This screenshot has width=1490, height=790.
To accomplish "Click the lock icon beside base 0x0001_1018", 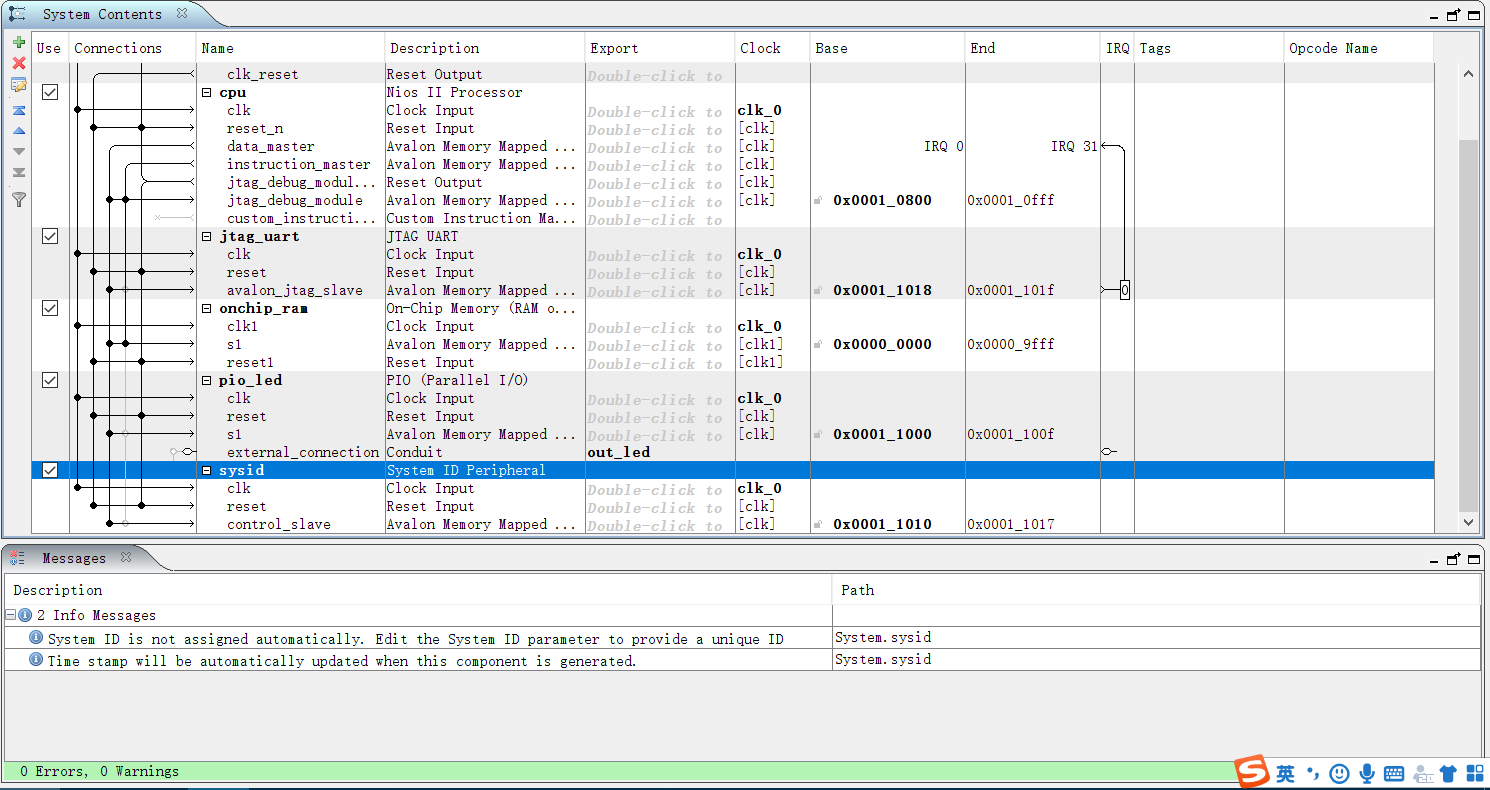I will (x=818, y=290).
